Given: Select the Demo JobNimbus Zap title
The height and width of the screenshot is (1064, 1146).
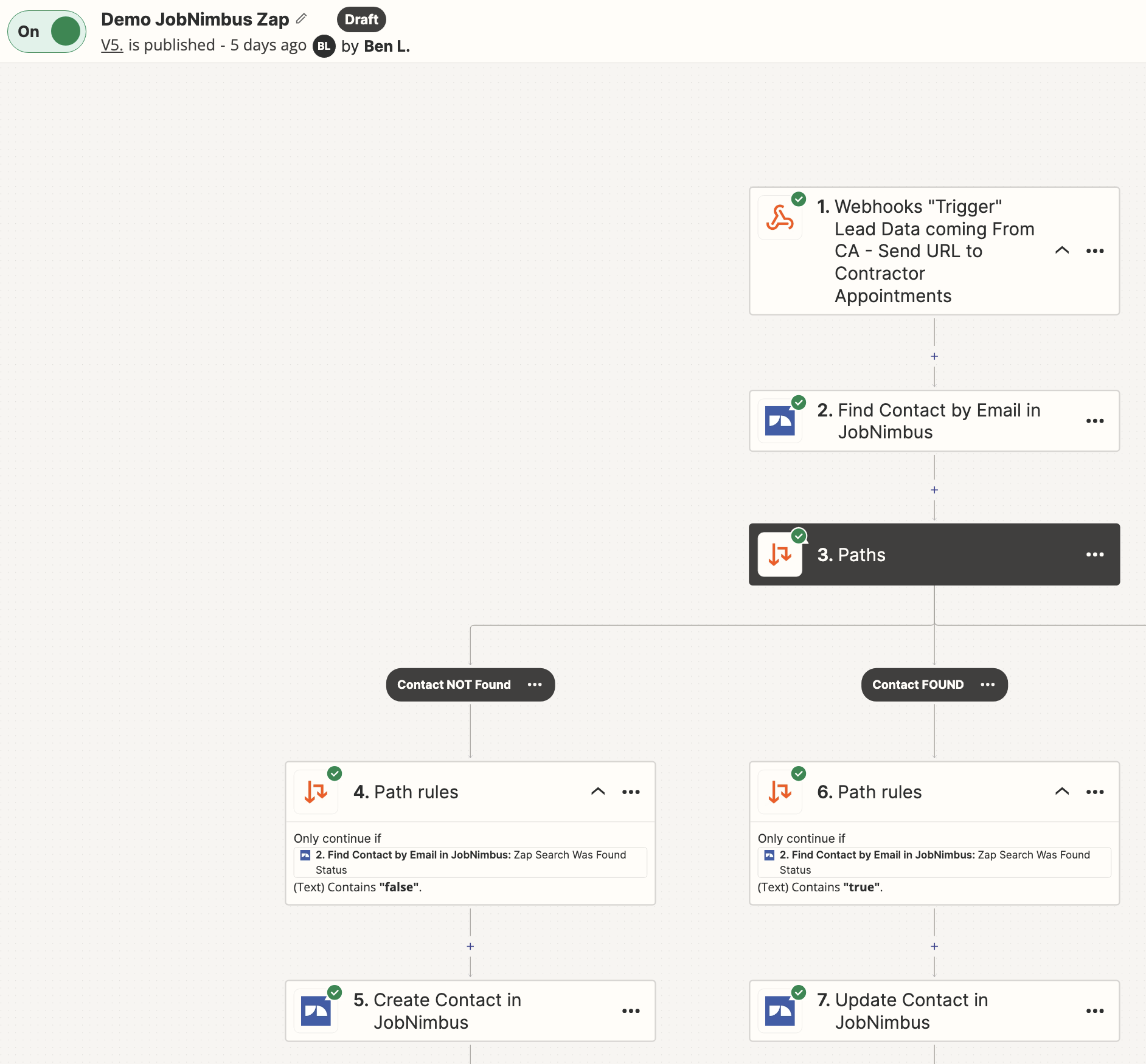Looking at the screenshot, I should click(195, 19).
